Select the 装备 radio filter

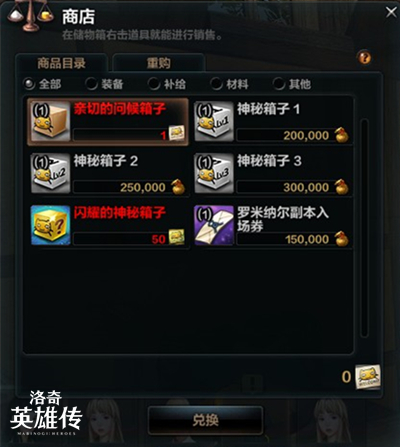[91, 84]
